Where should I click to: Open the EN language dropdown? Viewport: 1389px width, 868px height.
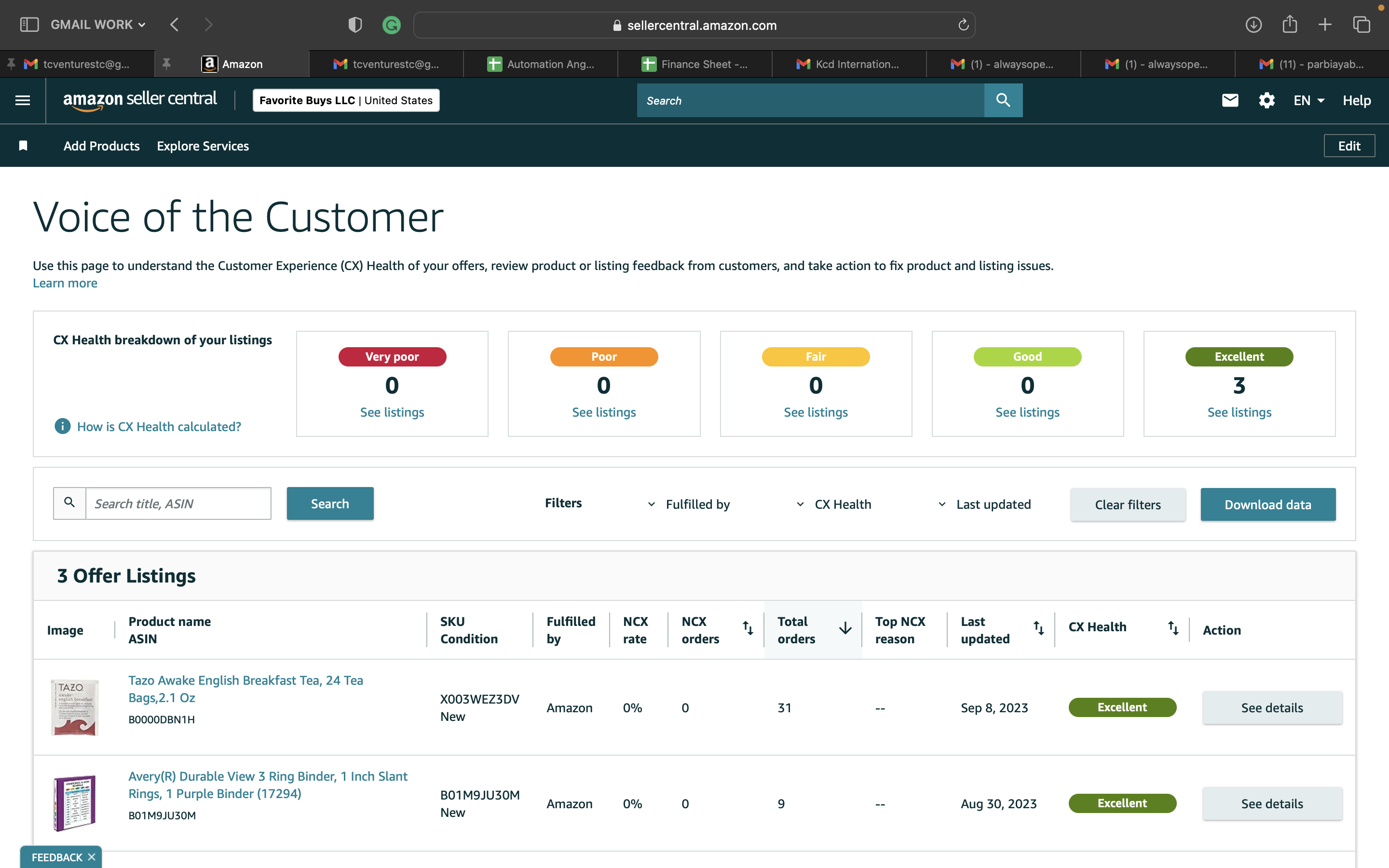[x=1308, y=100]
